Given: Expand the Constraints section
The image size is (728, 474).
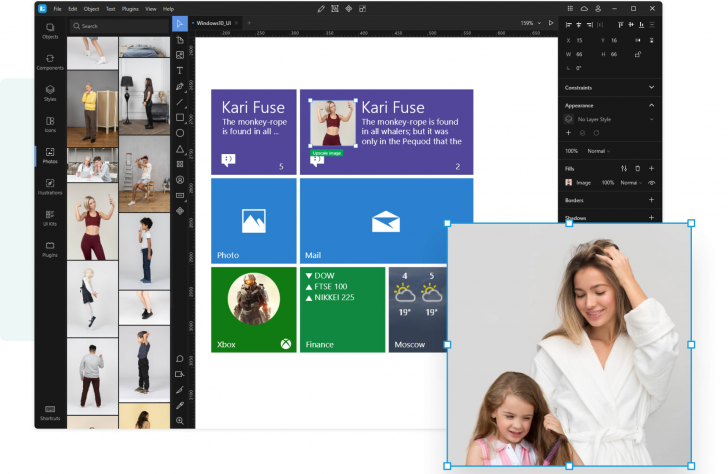Looking at the screenshot, I should (x=651, y=87).
